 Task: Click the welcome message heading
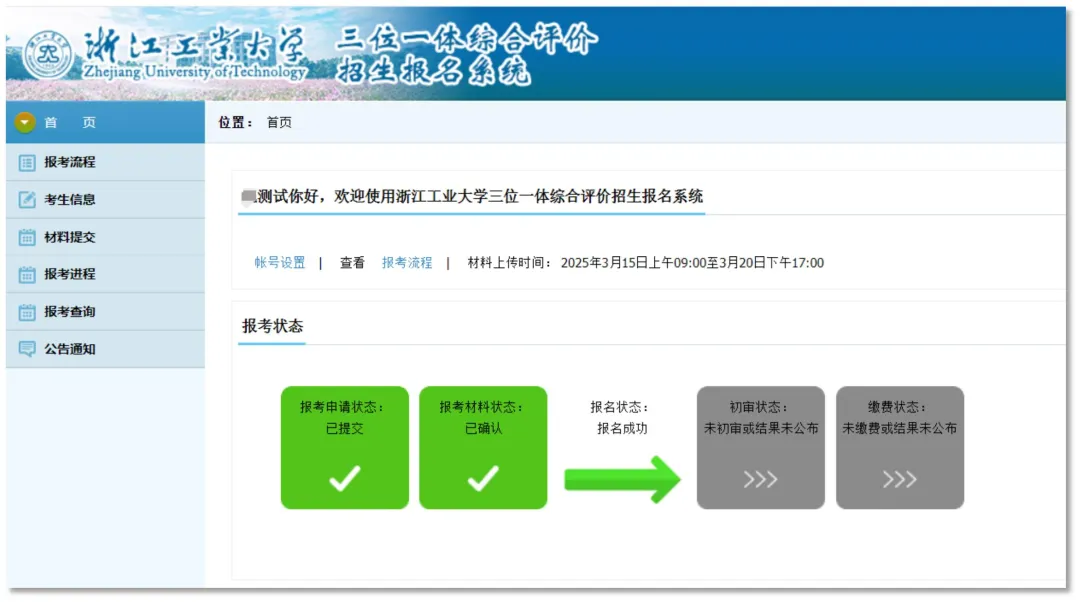(x=472, y=196)
